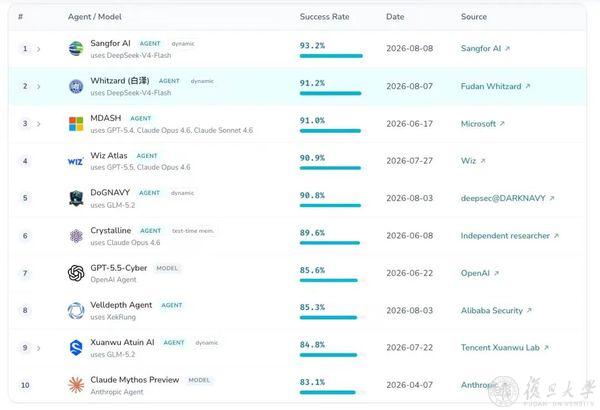Screen dimensions: 600x410
Task: Click the Anthropic starburst logo icon
Action: tap(76, 385)
